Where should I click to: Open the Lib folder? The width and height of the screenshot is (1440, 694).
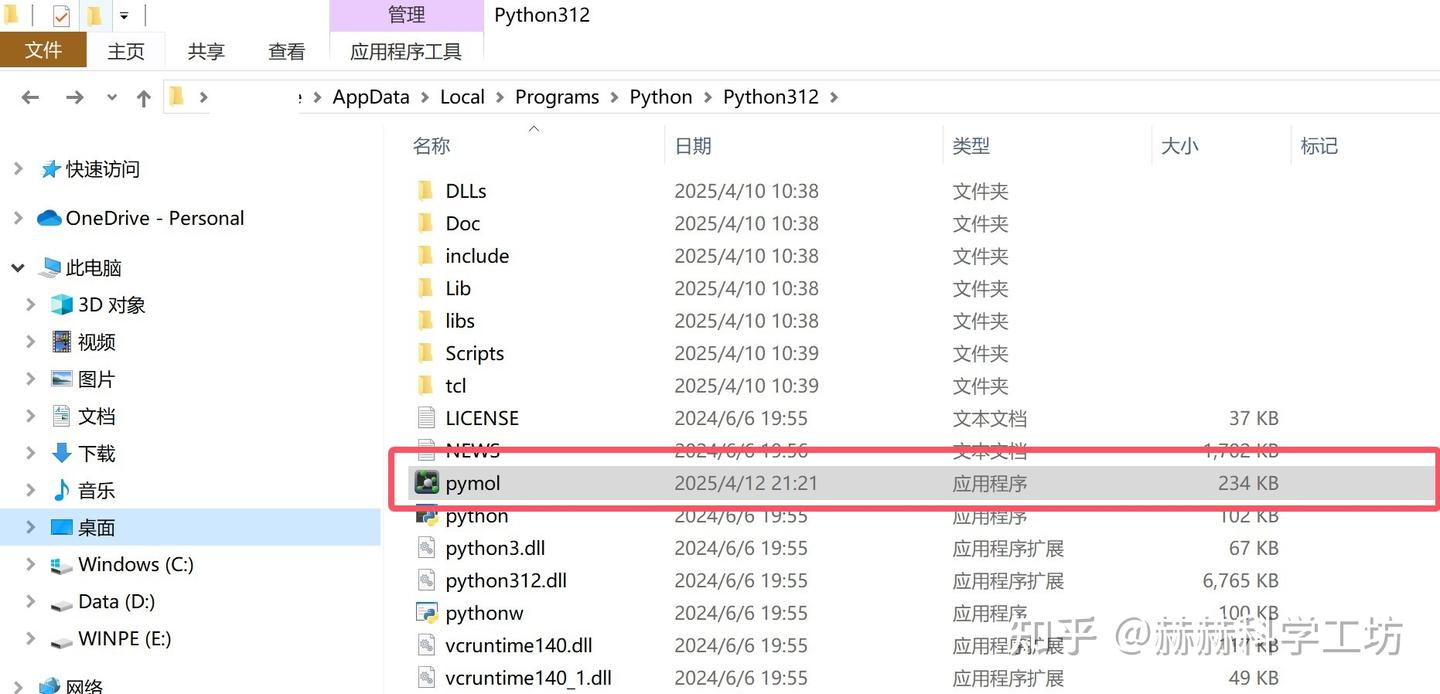tap(457, 288)
